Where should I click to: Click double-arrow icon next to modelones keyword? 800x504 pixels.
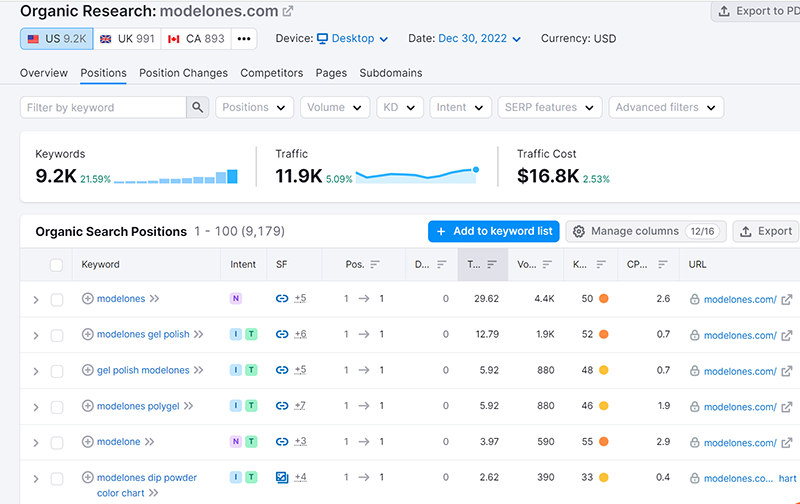154,298
